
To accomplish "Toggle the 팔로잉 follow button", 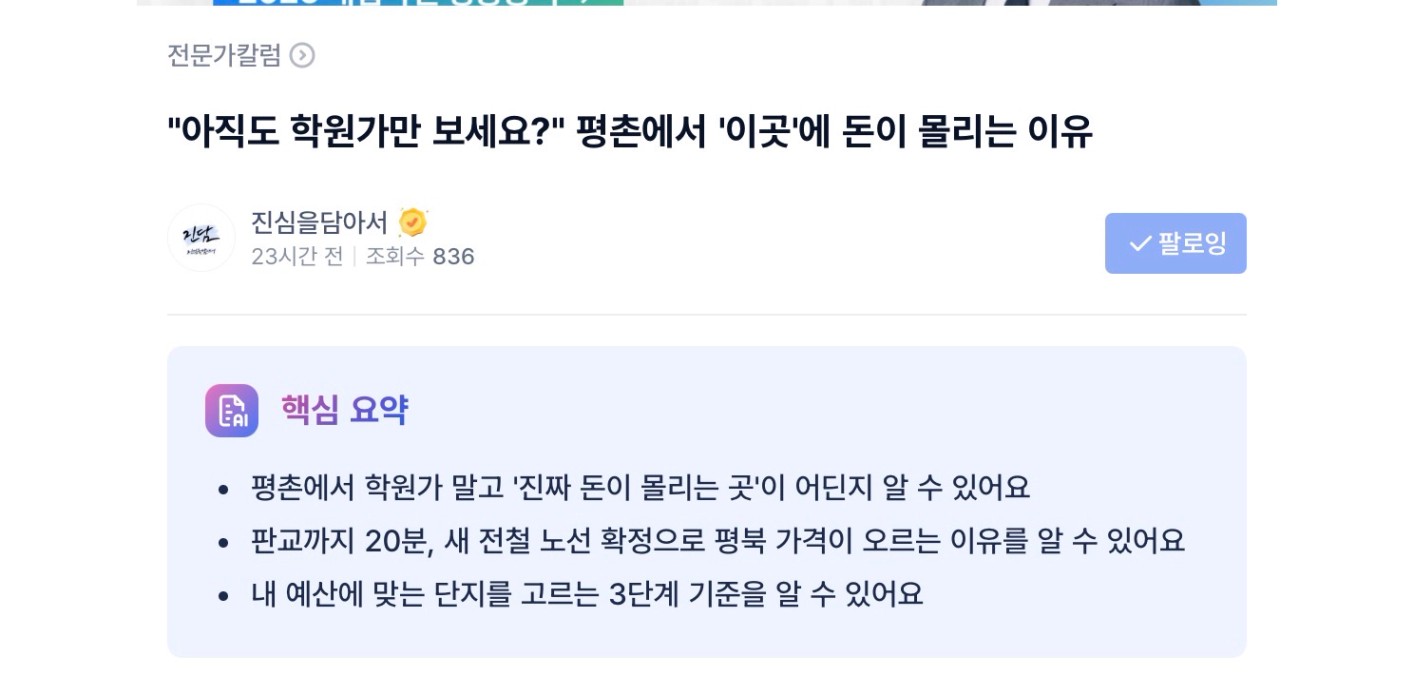I will [x=1175, y=243].
